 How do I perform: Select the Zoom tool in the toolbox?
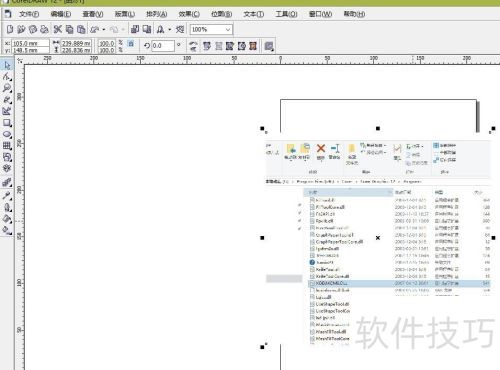click(x=7, y=88)
